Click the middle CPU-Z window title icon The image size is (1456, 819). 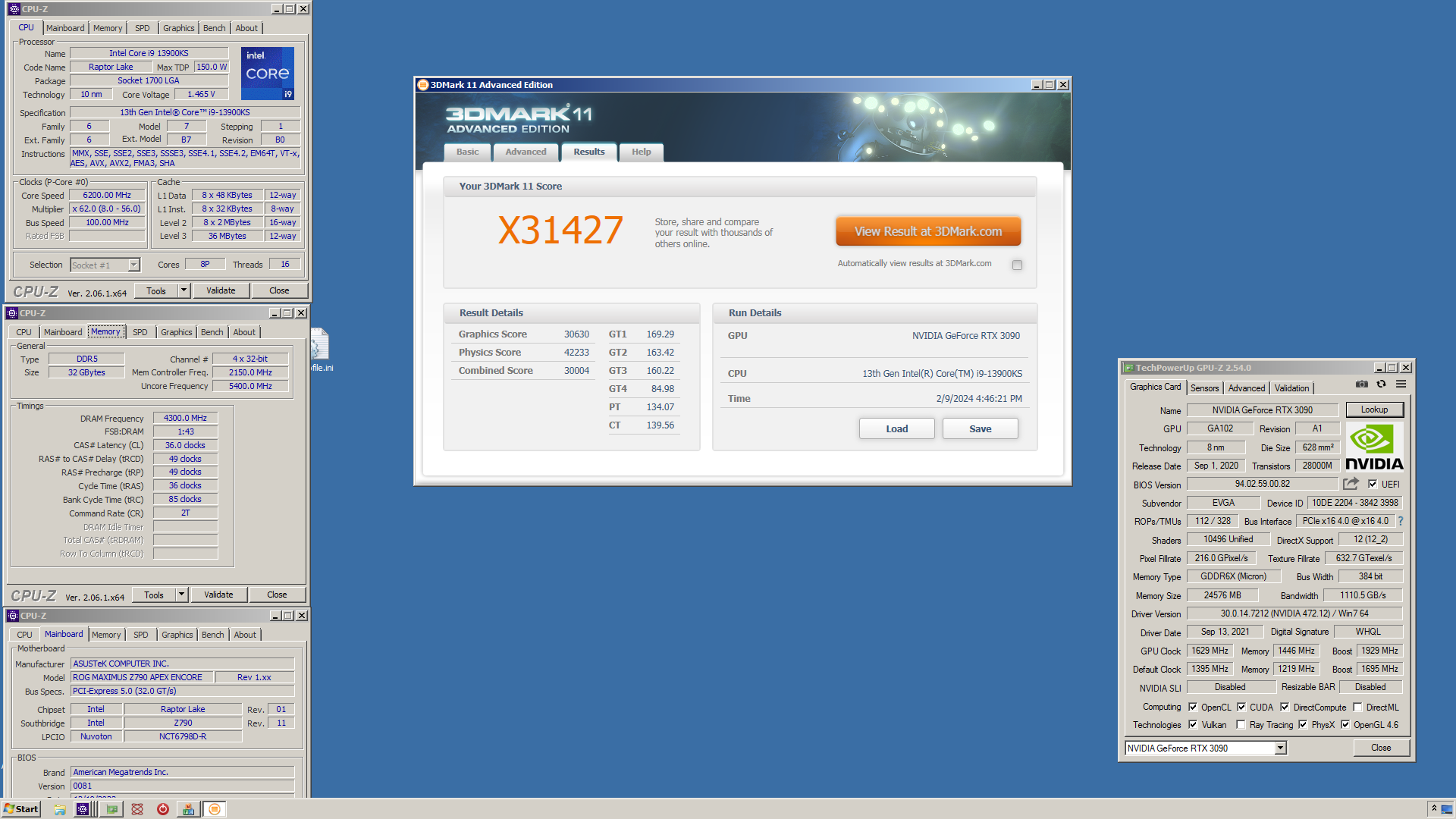(12, 313)
